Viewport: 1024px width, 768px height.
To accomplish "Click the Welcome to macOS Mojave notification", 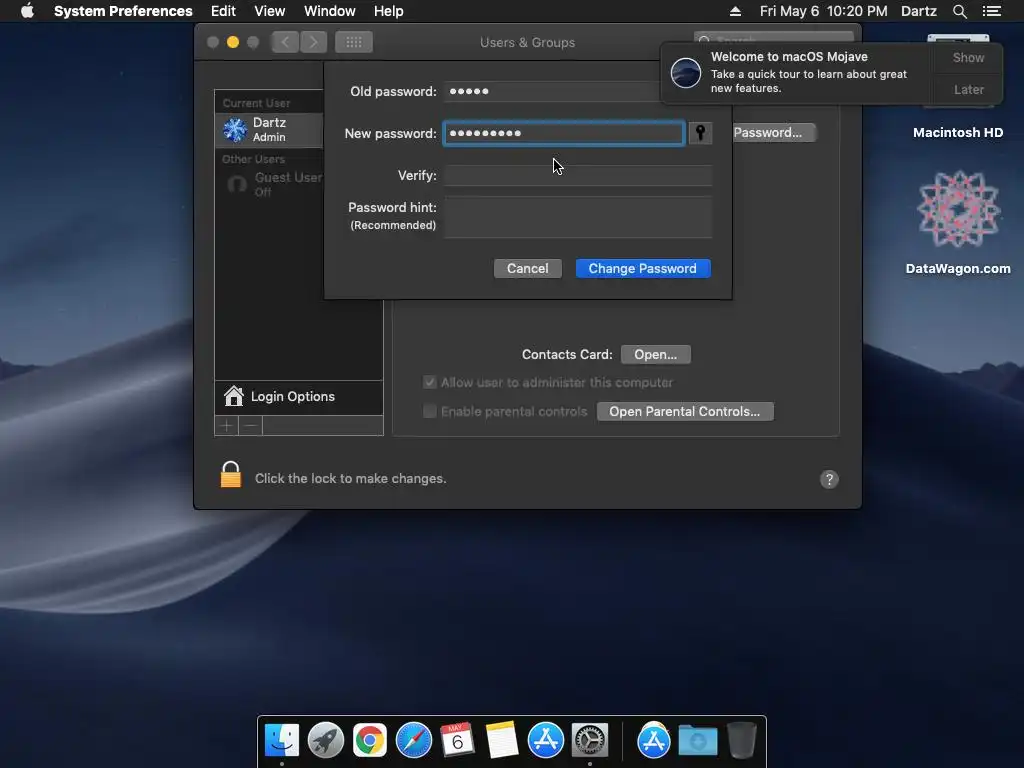I will pos(797,72).
